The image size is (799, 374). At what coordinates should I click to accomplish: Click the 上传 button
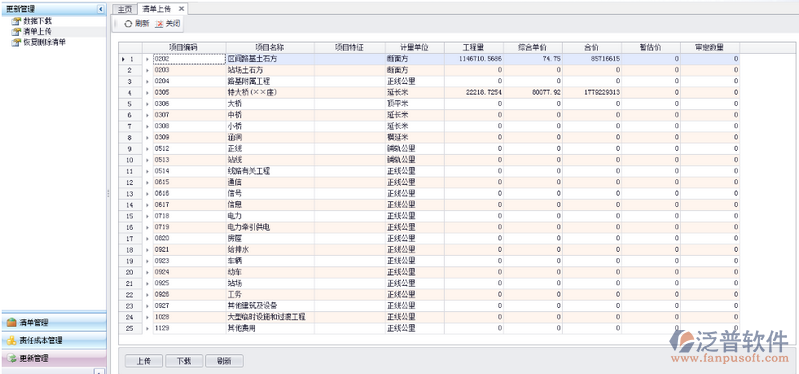pyautogui.click(x=144, y=361)
